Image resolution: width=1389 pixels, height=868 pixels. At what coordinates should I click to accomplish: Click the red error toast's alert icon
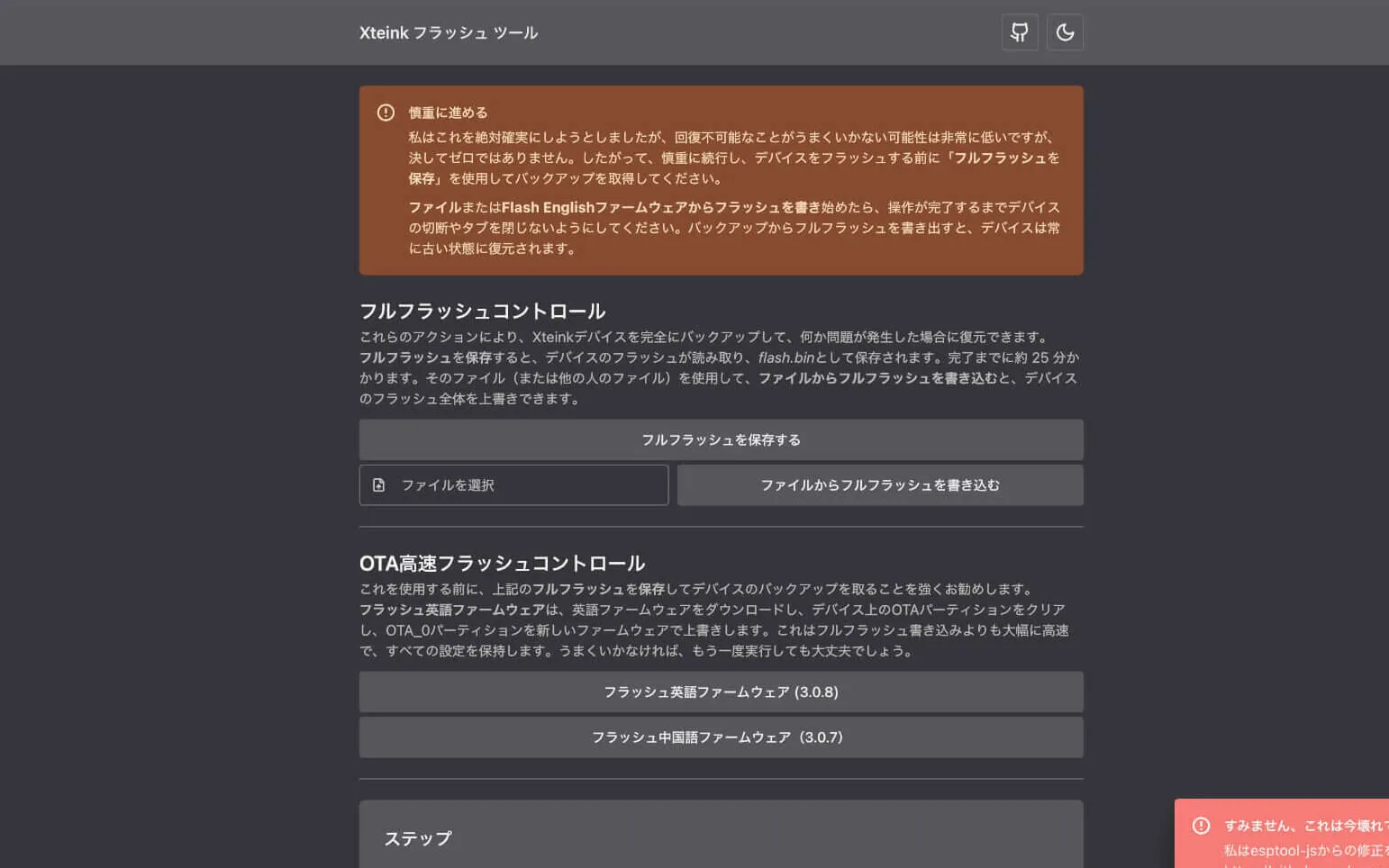point(1201,826)
